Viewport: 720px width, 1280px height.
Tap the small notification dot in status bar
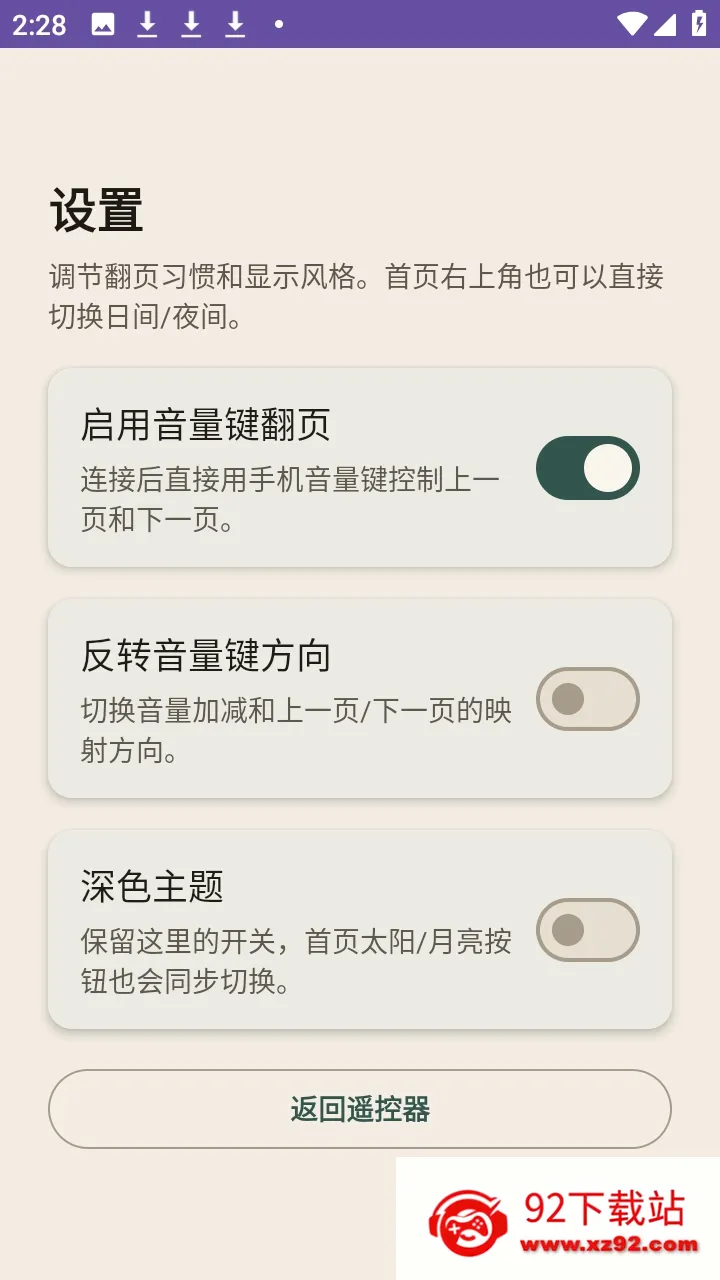[278, 24]
